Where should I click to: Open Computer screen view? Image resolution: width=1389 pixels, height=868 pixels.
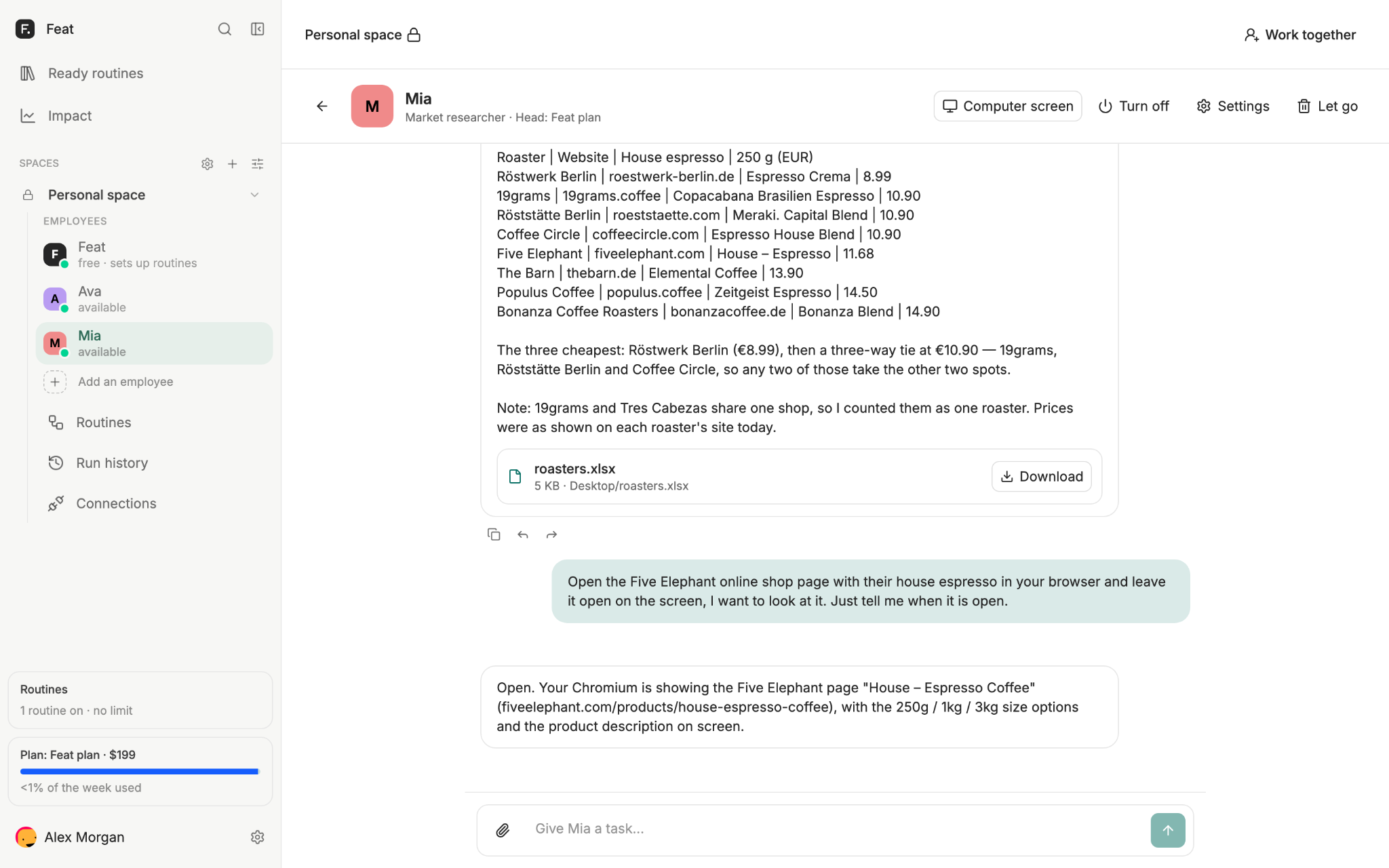[x=1008, y=106]
